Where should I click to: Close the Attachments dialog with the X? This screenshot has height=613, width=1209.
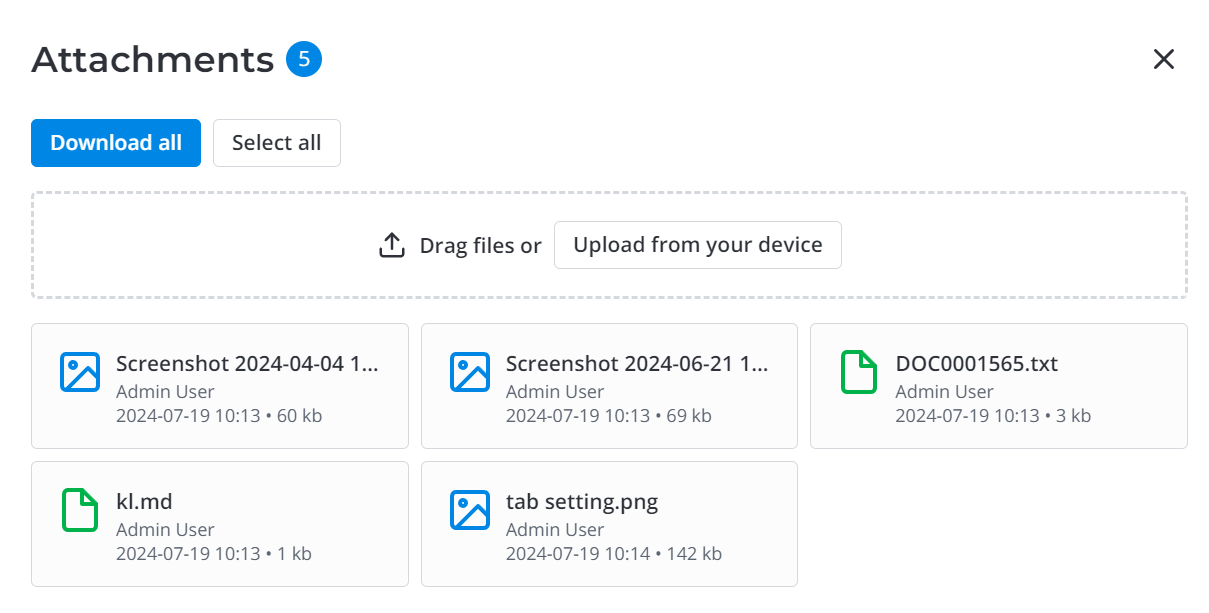tap(1163, 60)
